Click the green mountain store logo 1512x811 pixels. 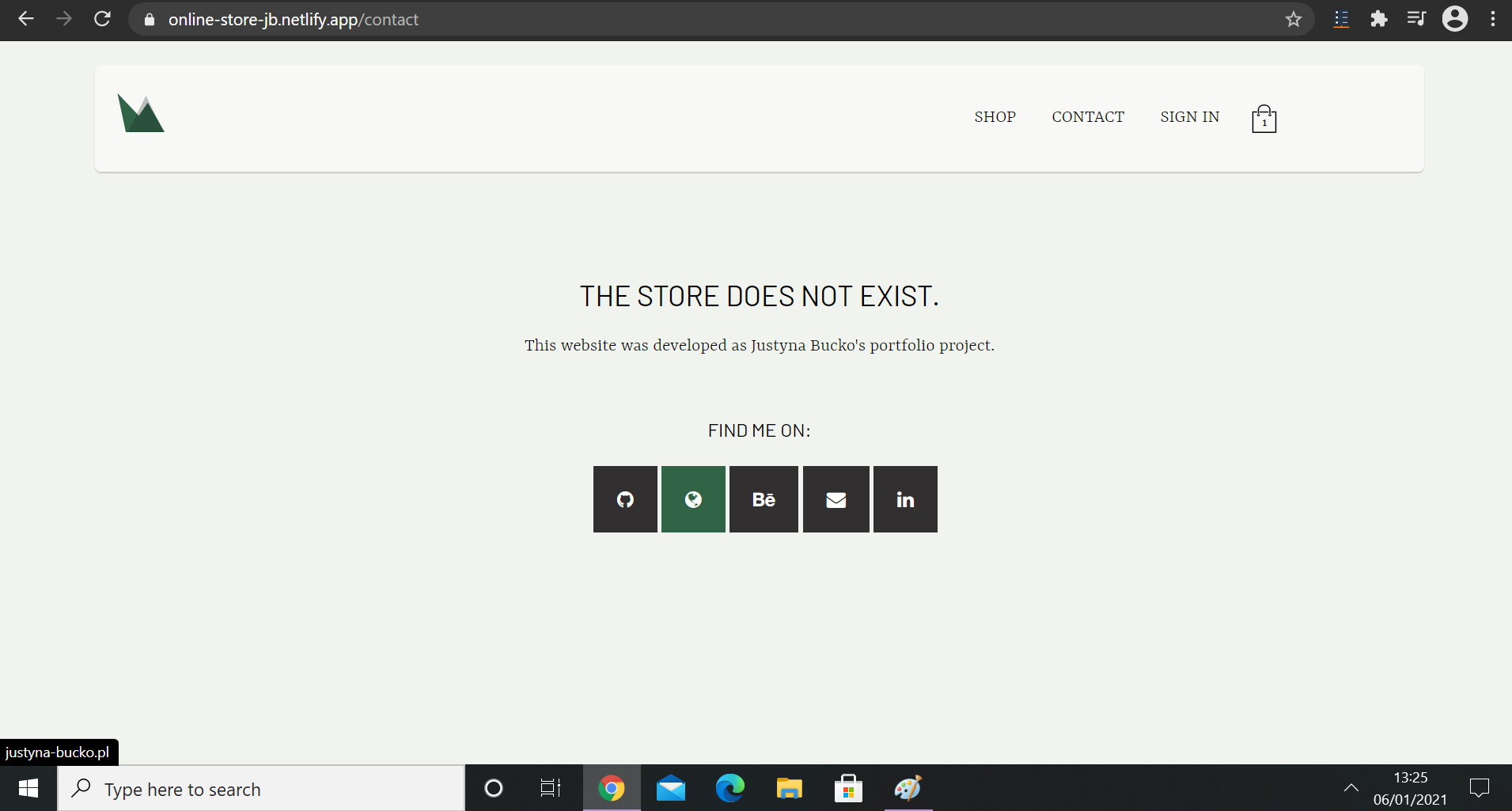click(141, 113)
